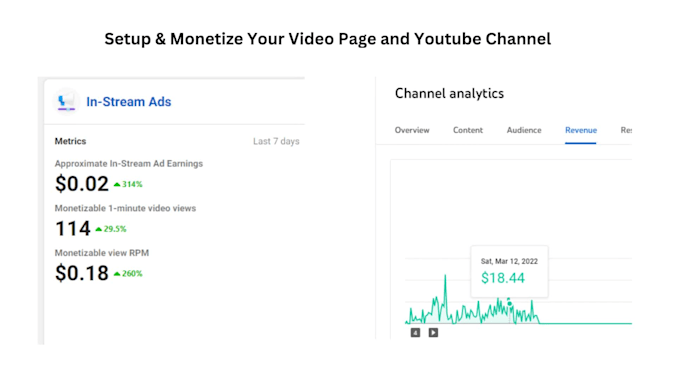The width and height of the screenshot is (680, 383).
Task: Switch to the Overview tab
Action: [412, 130]
